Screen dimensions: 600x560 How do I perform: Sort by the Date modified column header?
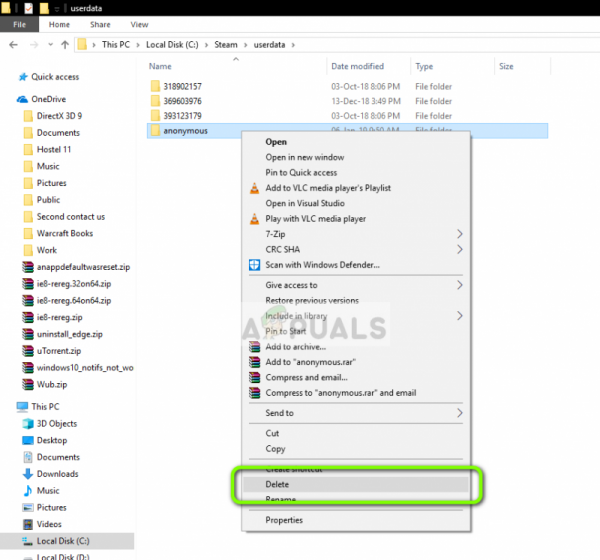tap(357, 66)
